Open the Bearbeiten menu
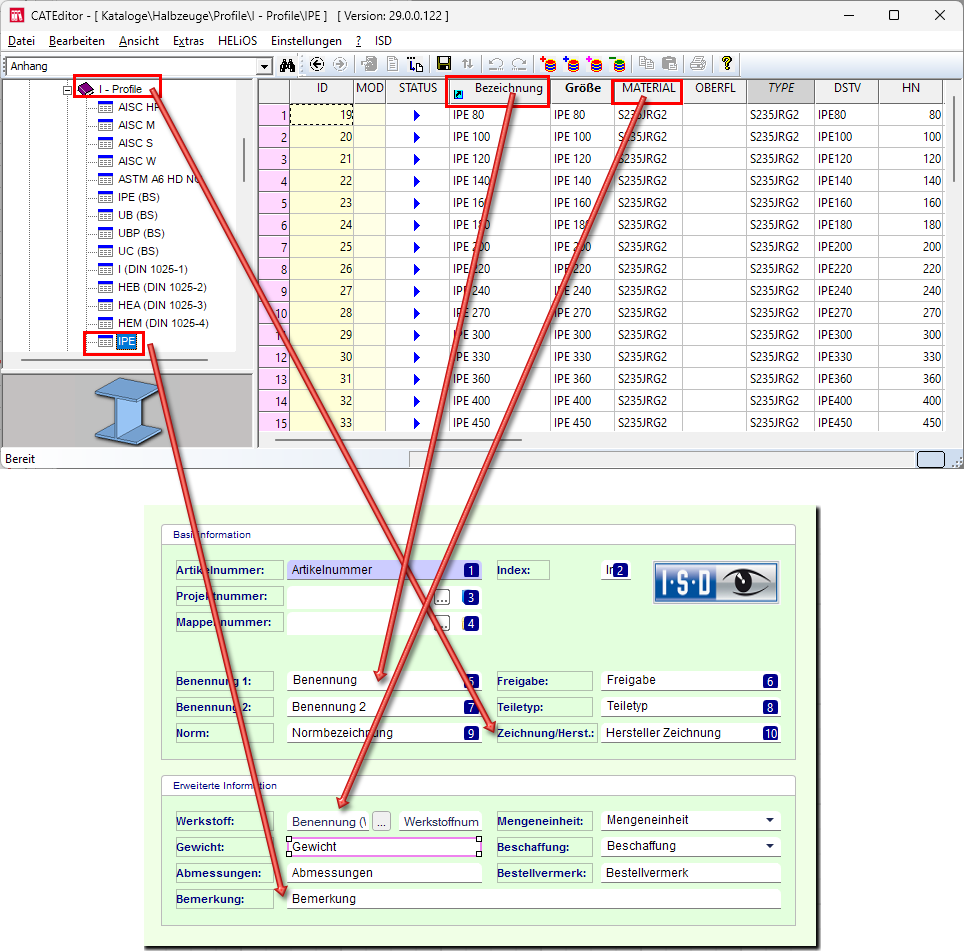 tap(76, 41)
